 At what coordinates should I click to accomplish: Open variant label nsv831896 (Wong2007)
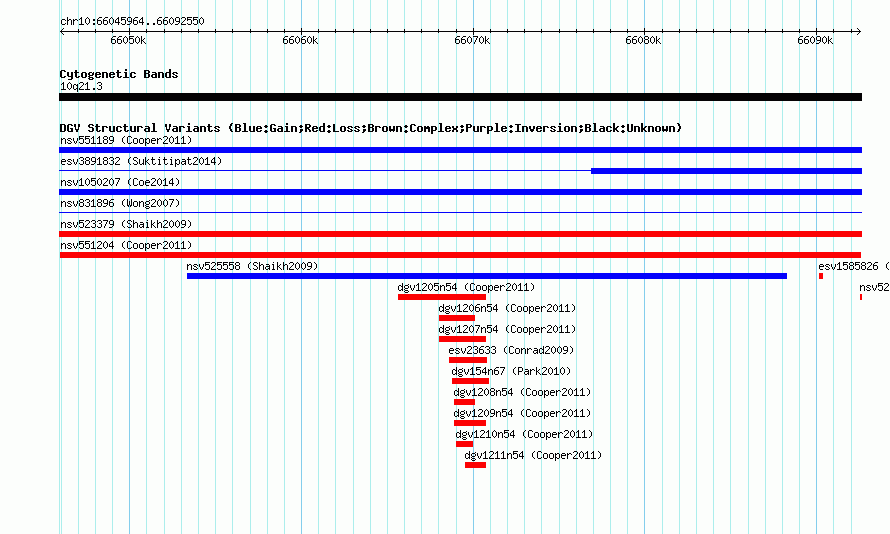(x=120, y=203)
